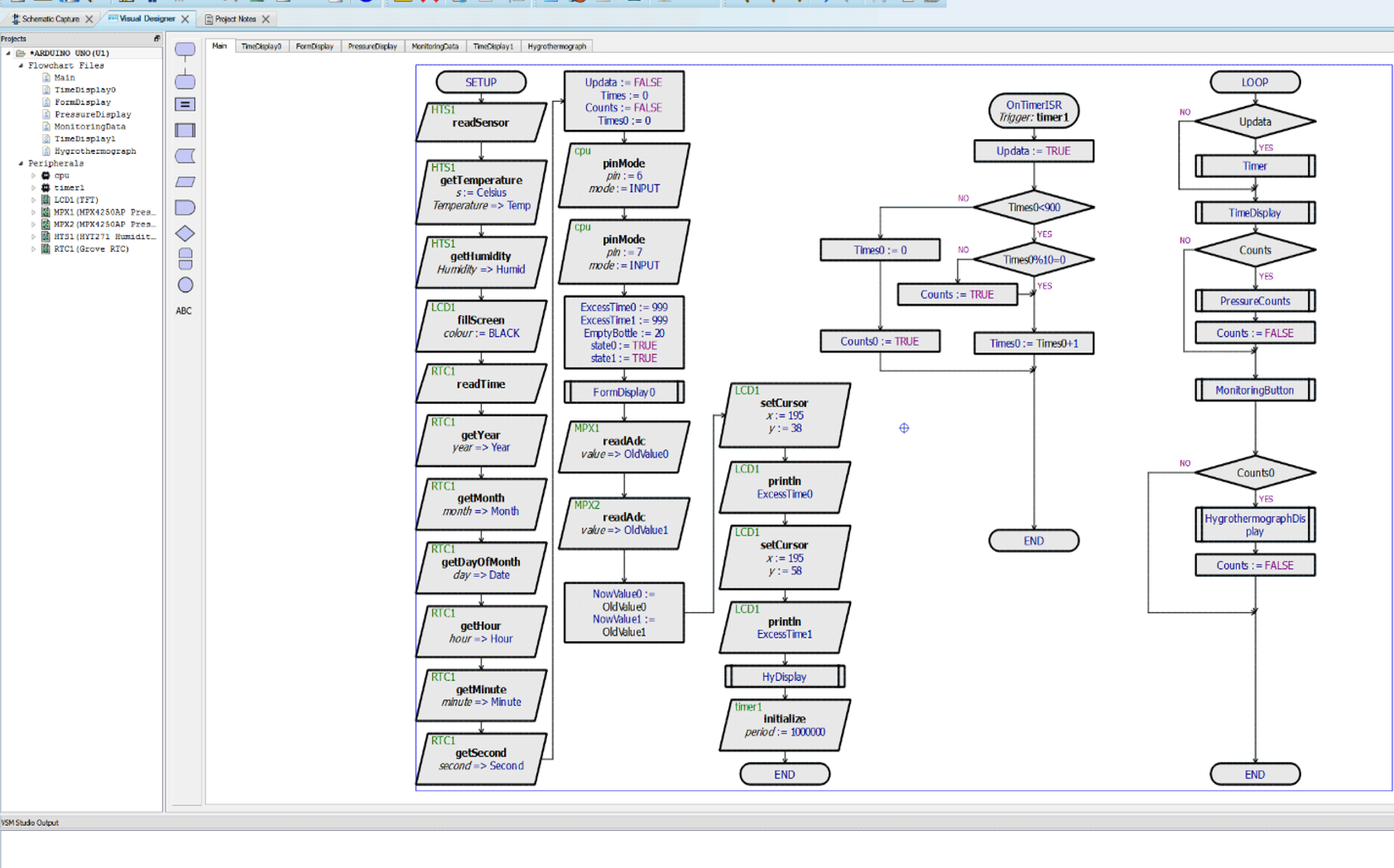This screenshot has width=1394, height=868.
Task: Select TimeDisplay0 in the Flowchart Files tree
Action: tap(85, 89)
